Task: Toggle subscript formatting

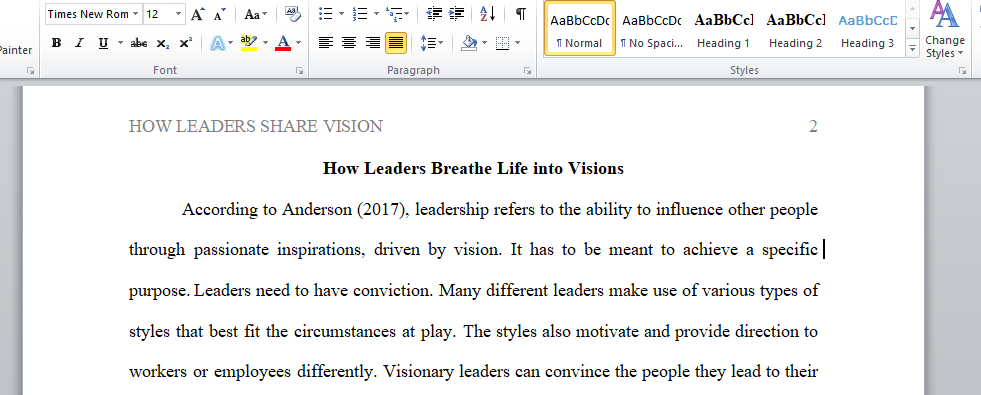Action: [x=163, y=43]
